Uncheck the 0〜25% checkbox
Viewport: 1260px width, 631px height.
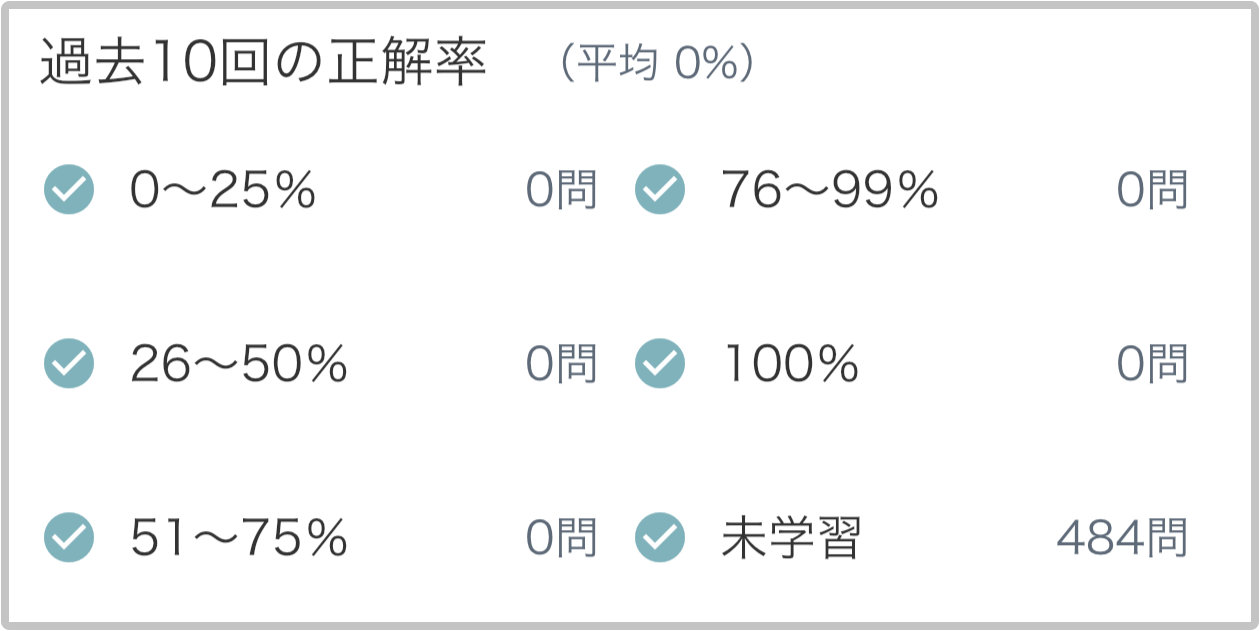point(69,190)
